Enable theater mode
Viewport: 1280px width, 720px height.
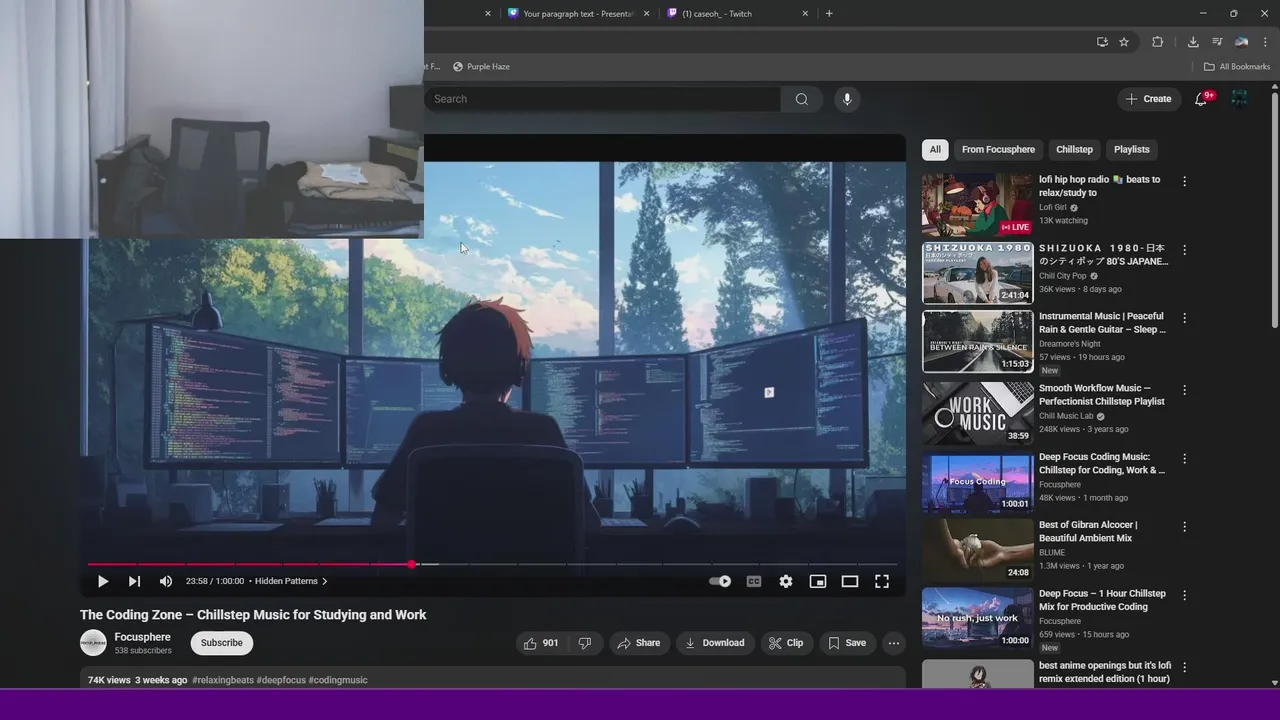(x=850, y=581)
